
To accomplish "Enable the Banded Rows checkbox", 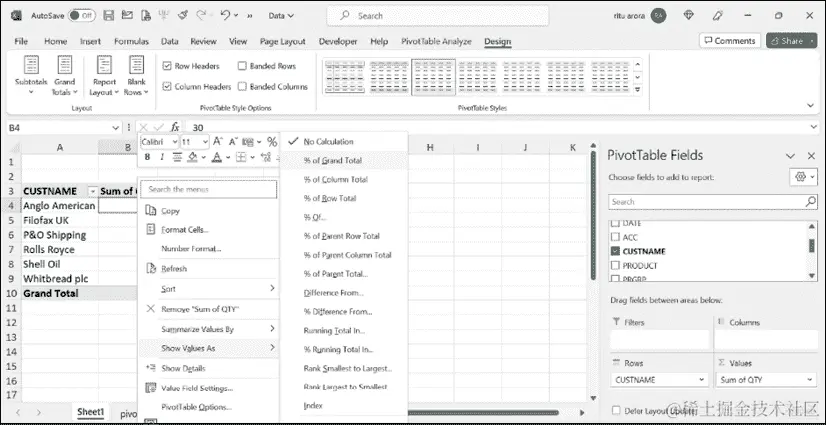I will [x=242, y=66].
